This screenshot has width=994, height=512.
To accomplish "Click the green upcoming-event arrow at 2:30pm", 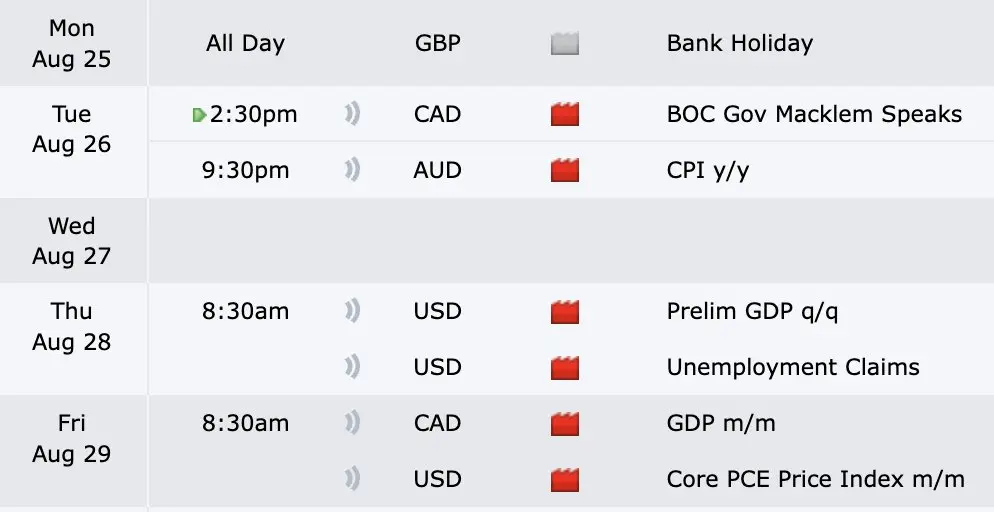I will coord(200,115).
